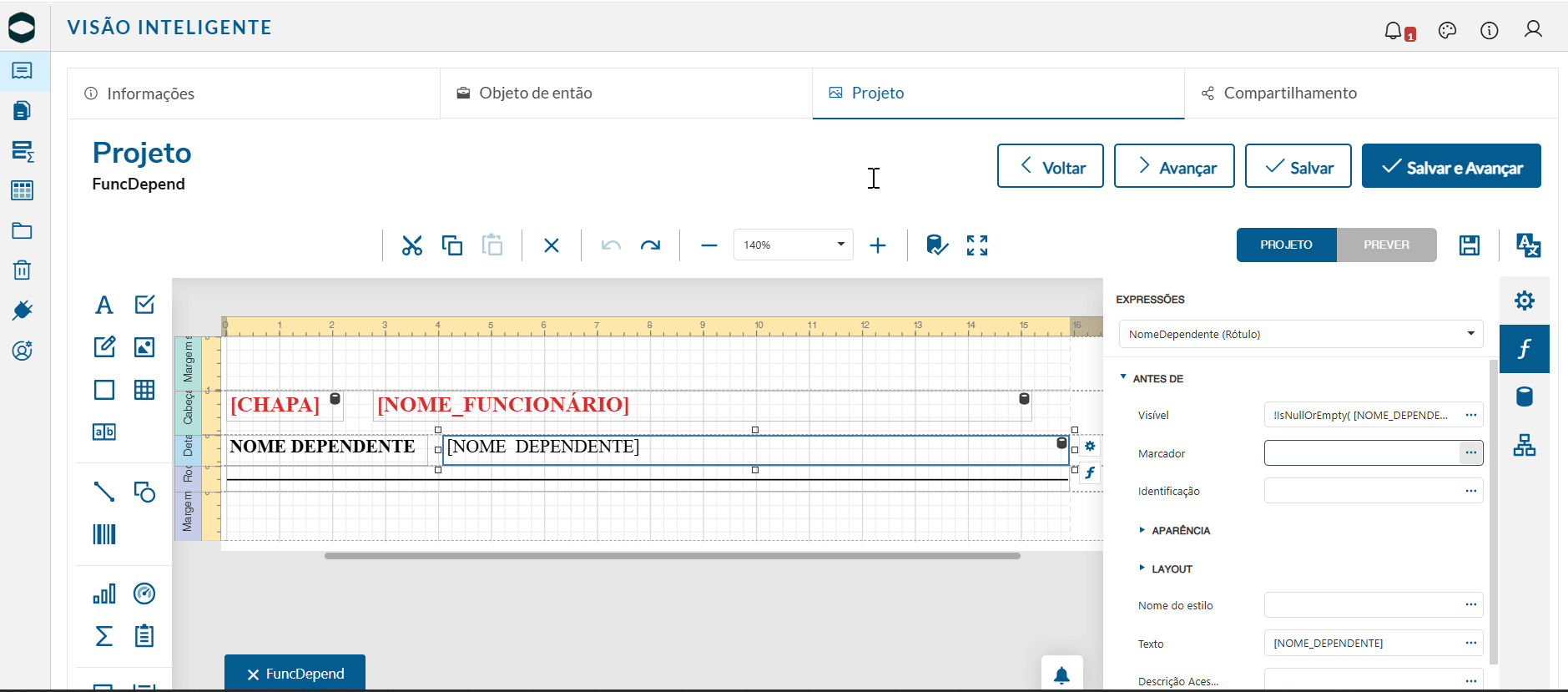Select the Character Comb tool
Viewport: 1568px width, 692px height.
[104, 432]
